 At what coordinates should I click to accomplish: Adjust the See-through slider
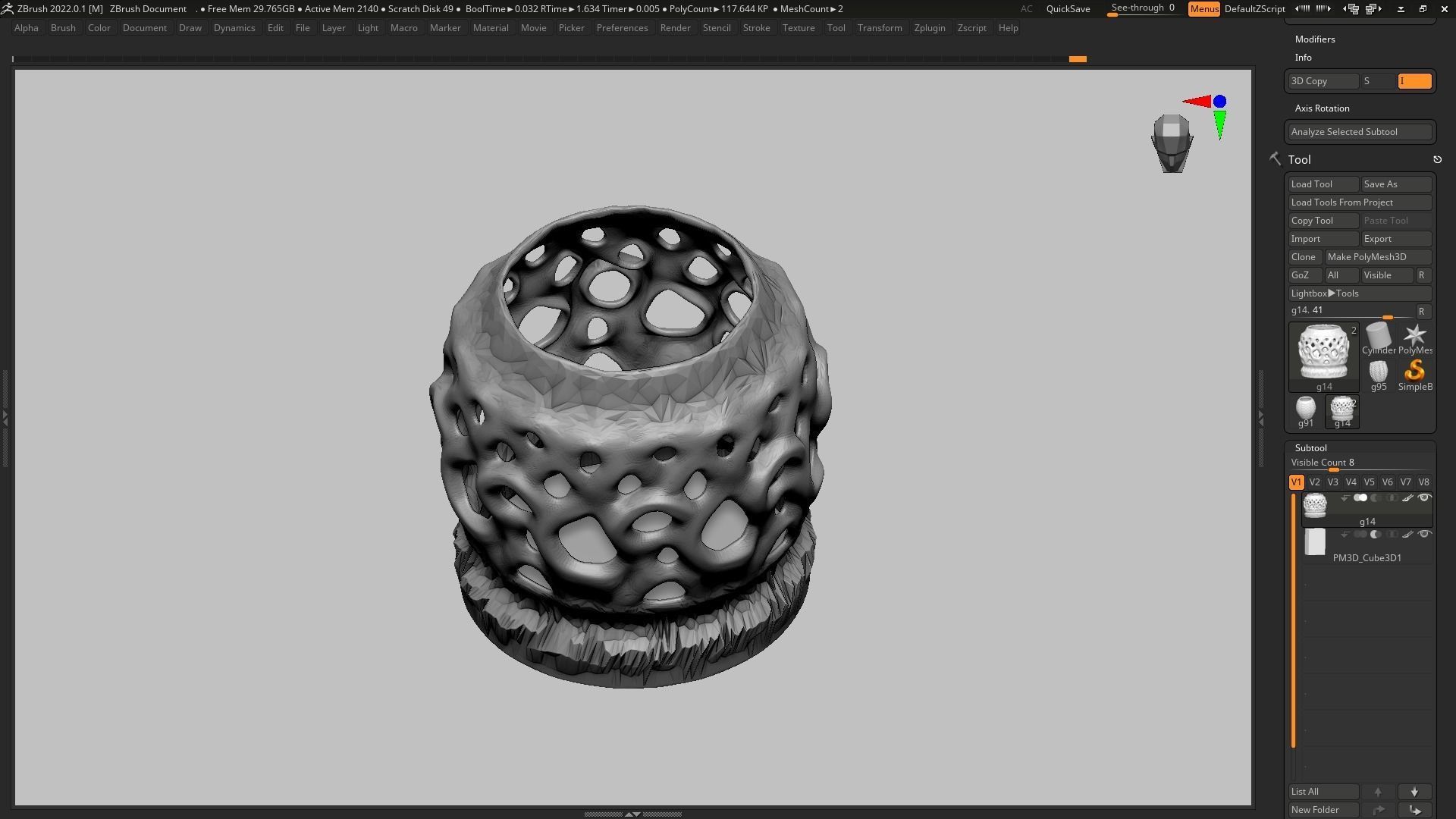click(x=1142, y=9)
